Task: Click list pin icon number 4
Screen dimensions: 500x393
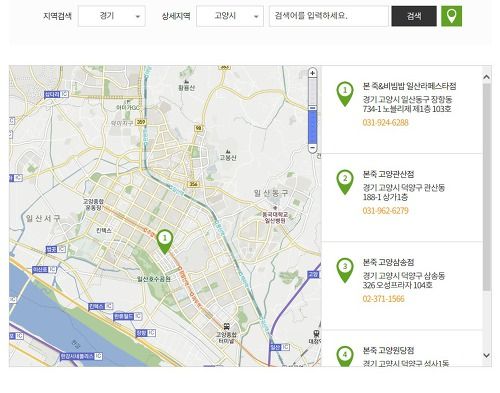Action: coord(345,356)
